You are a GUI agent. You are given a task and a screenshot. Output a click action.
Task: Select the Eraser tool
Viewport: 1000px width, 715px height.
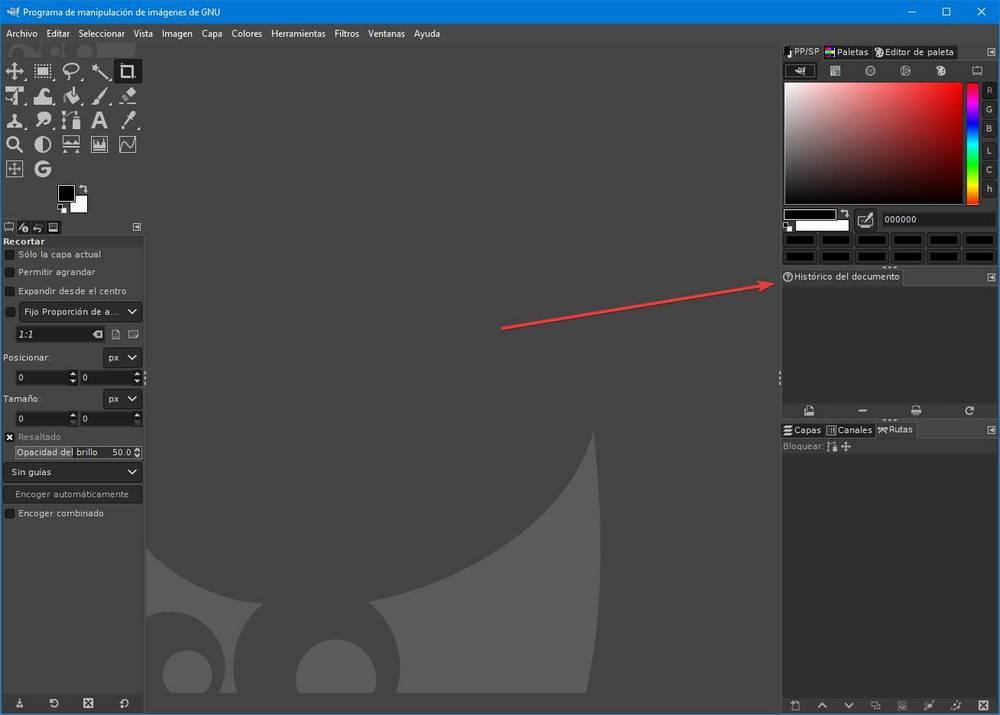coord(128,96)
